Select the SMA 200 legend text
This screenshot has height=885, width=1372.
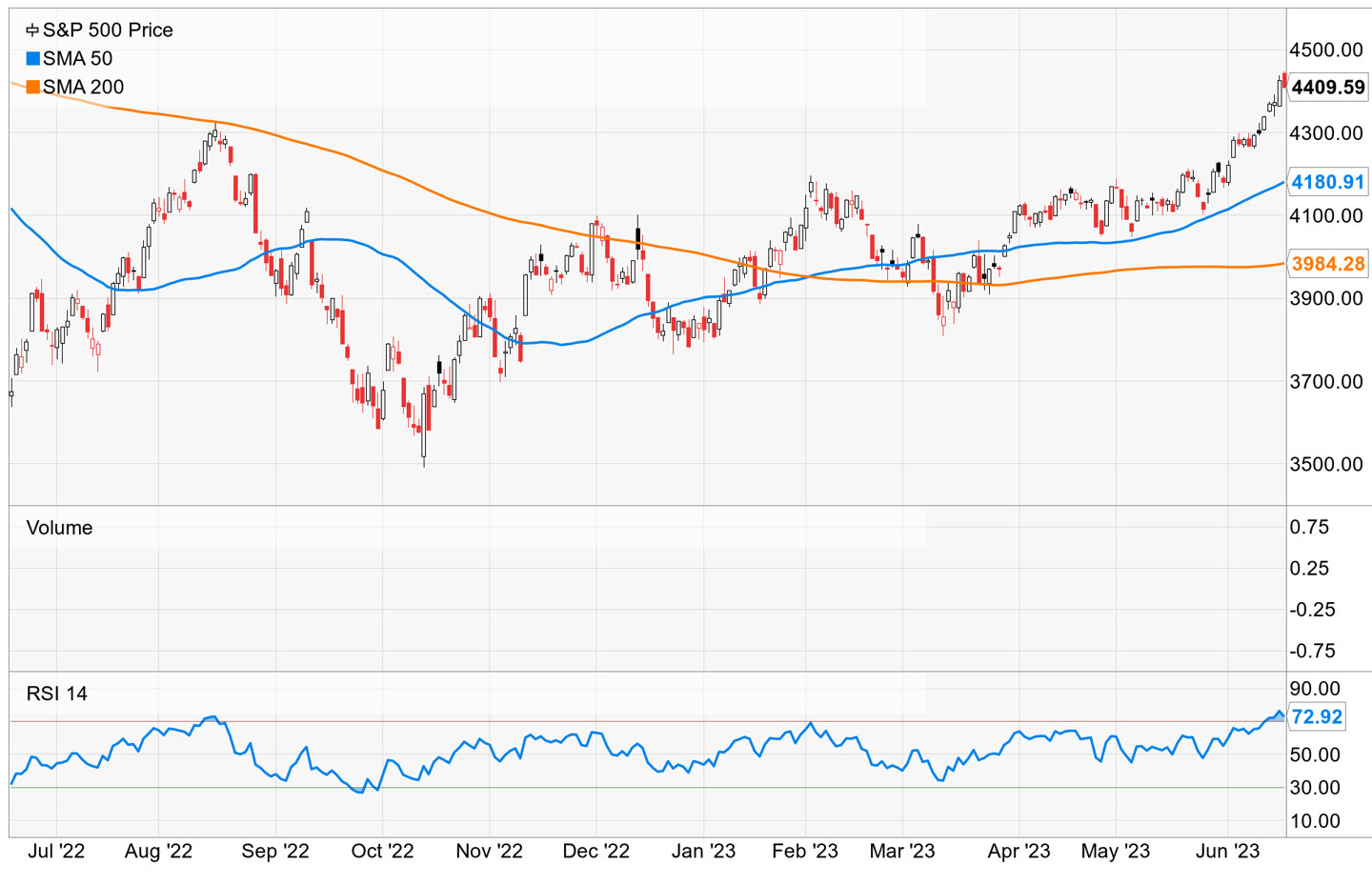point(83,88)
